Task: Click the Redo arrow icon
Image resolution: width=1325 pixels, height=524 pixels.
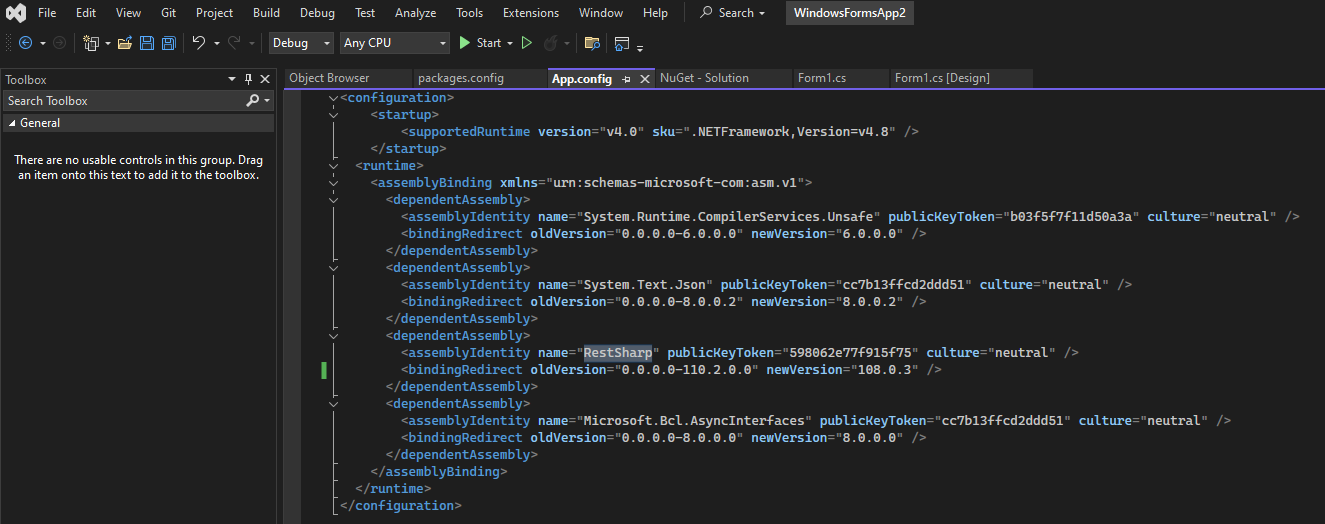Action: [234, 43]
